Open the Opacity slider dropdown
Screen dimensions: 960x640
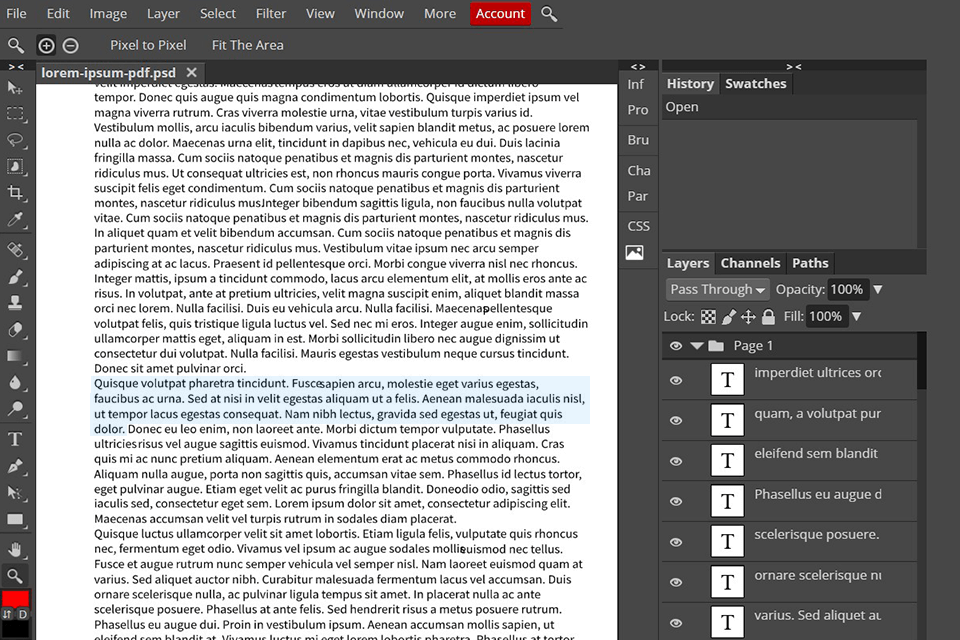(877, 289)
